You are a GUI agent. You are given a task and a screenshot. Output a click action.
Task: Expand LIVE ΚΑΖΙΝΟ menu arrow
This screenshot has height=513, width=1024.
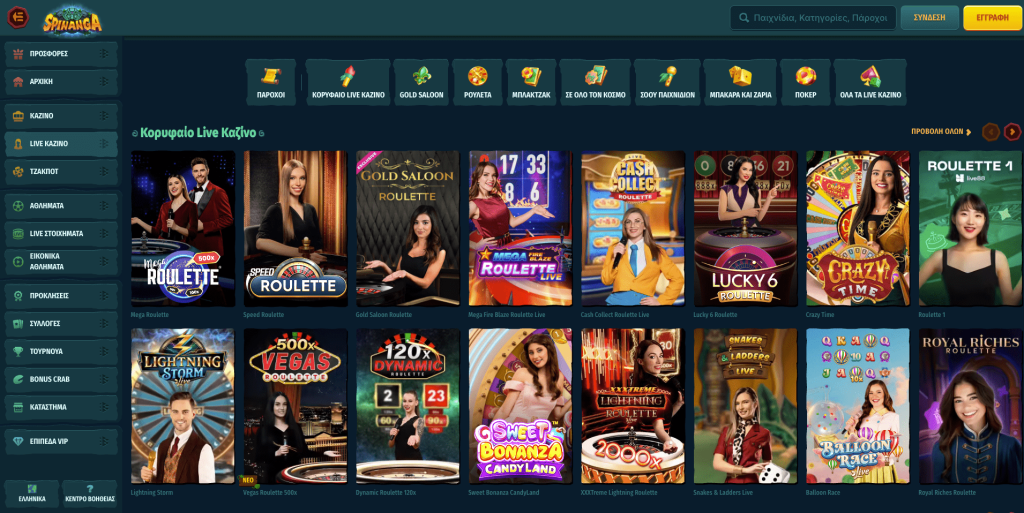click(x=104, y=144)
